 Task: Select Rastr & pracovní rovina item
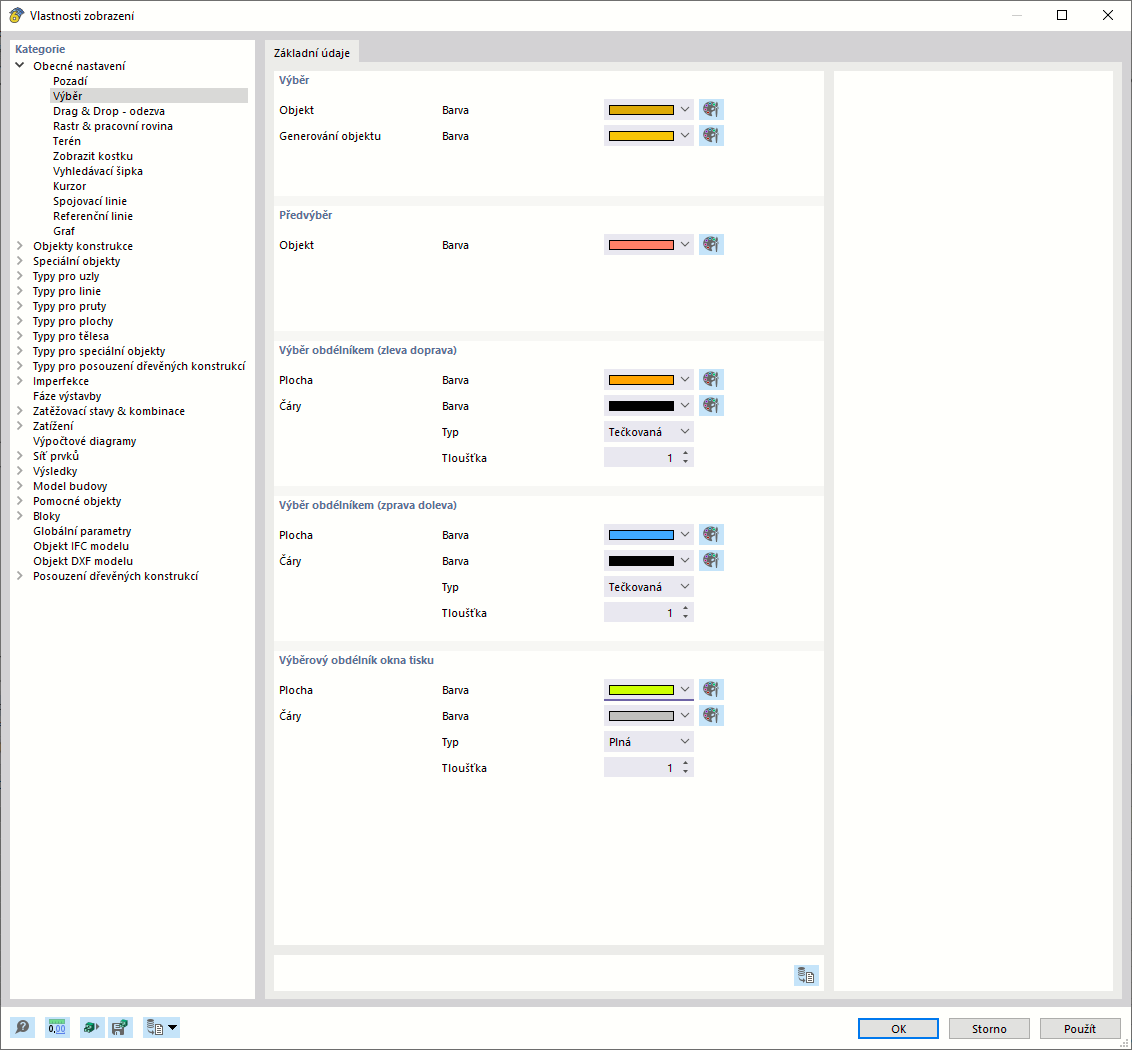coord(113,126)
